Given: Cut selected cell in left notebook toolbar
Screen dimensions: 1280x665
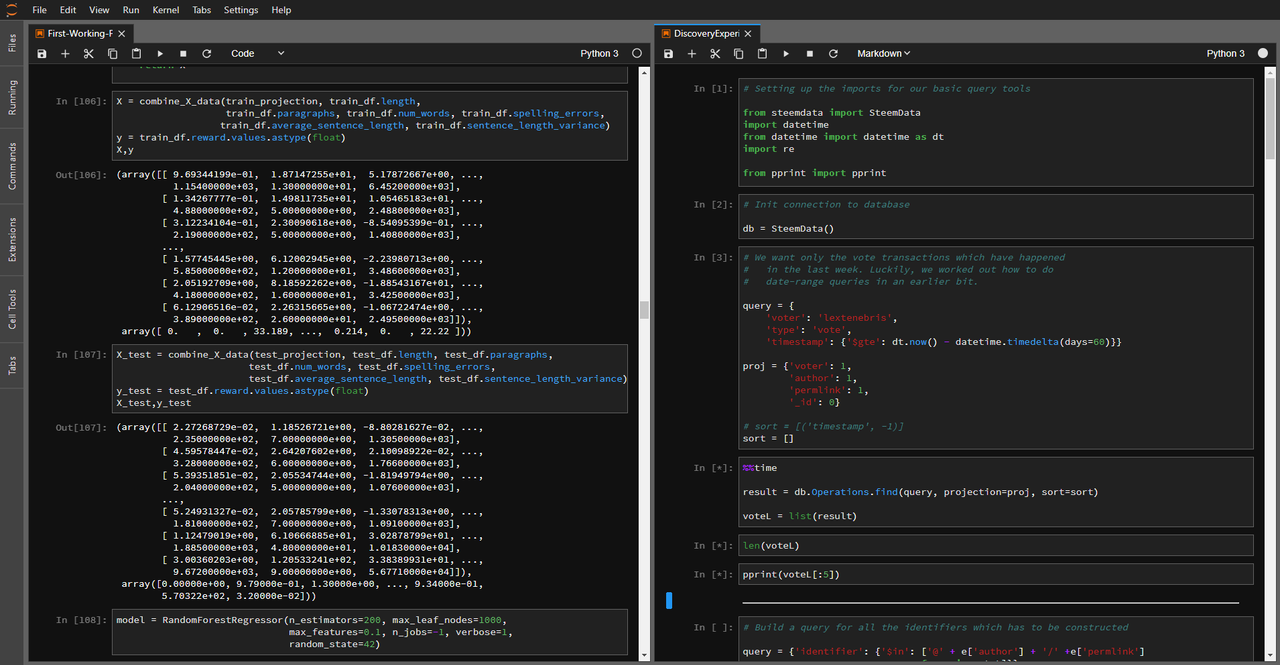Looking at the screenshot, I should pyautogui.click(x=88, y=54).
